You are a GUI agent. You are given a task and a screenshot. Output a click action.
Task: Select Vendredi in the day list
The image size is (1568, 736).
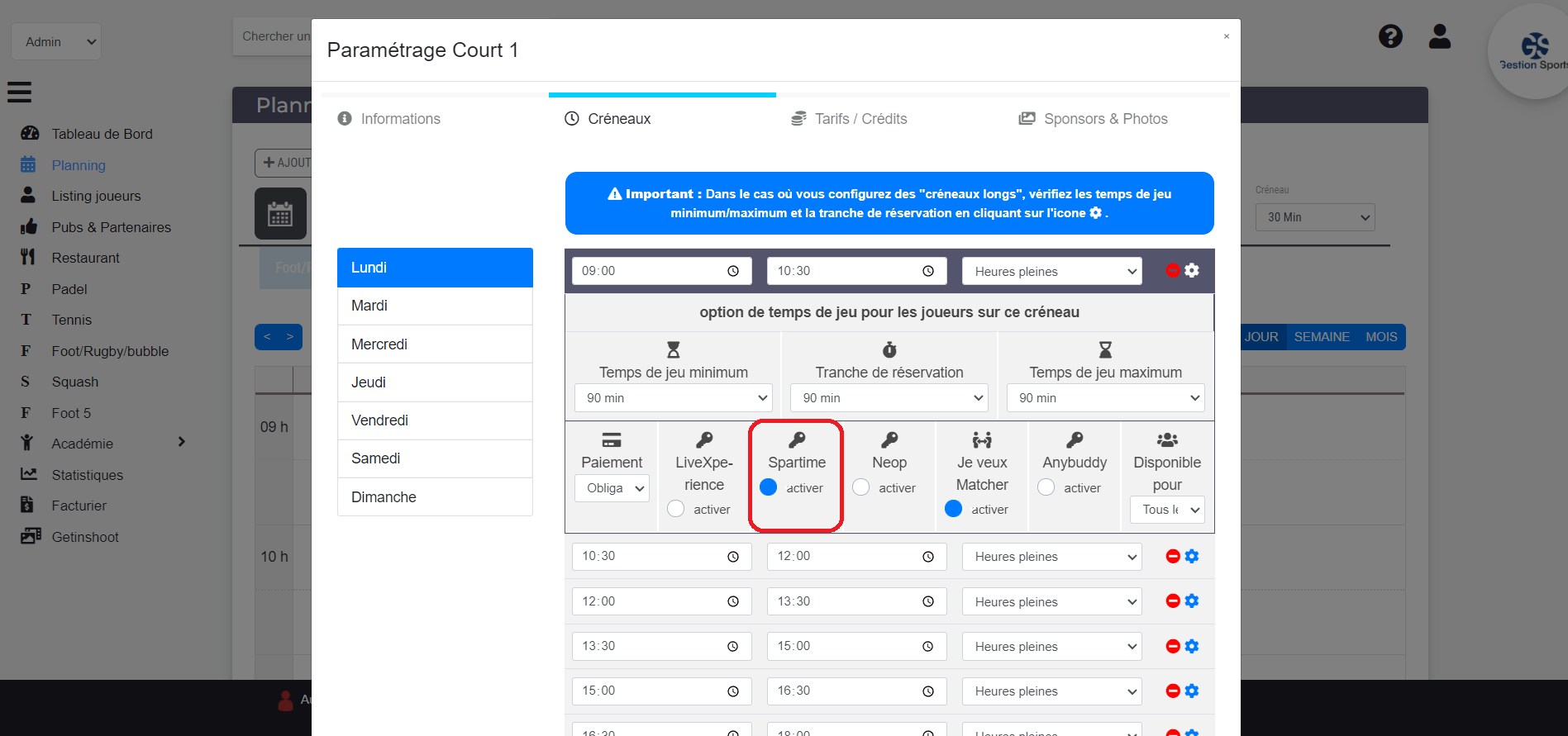(x=435, y=420)
